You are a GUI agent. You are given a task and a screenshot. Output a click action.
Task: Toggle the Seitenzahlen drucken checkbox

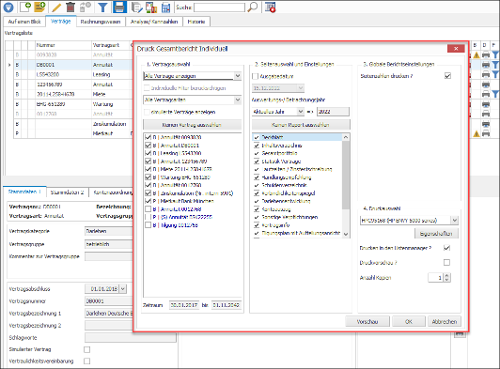click(448, 76)
